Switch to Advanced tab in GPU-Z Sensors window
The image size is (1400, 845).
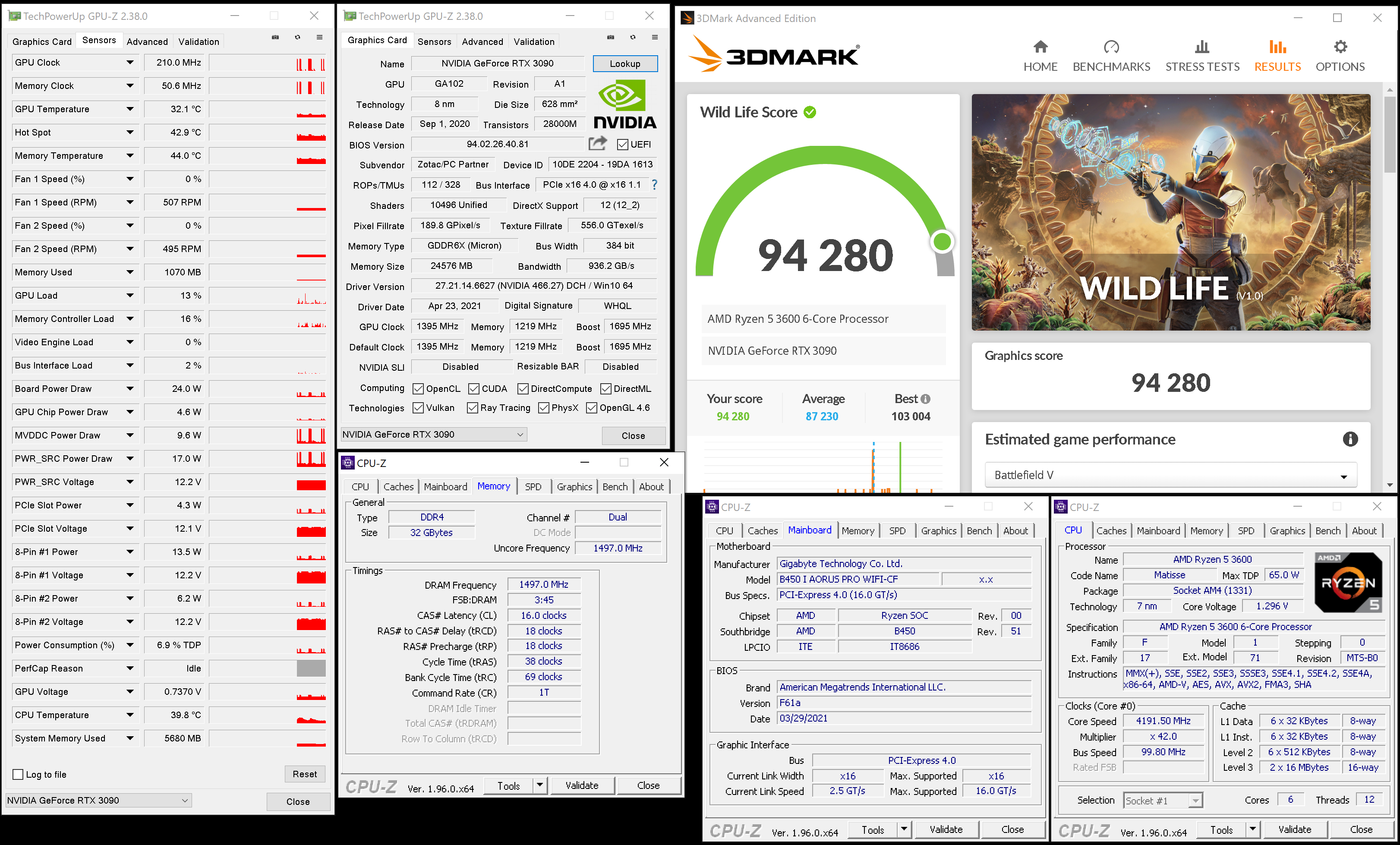pyautogui.click(x=147, y=41)
